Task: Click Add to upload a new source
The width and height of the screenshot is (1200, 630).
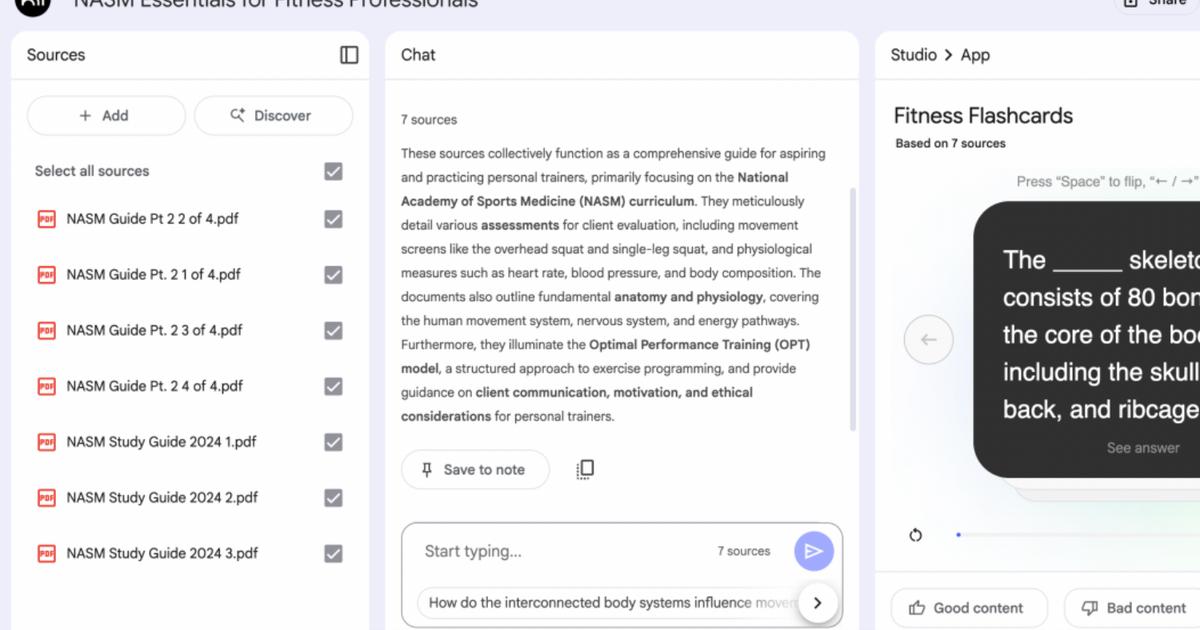Action: click(x=106, y=116)
